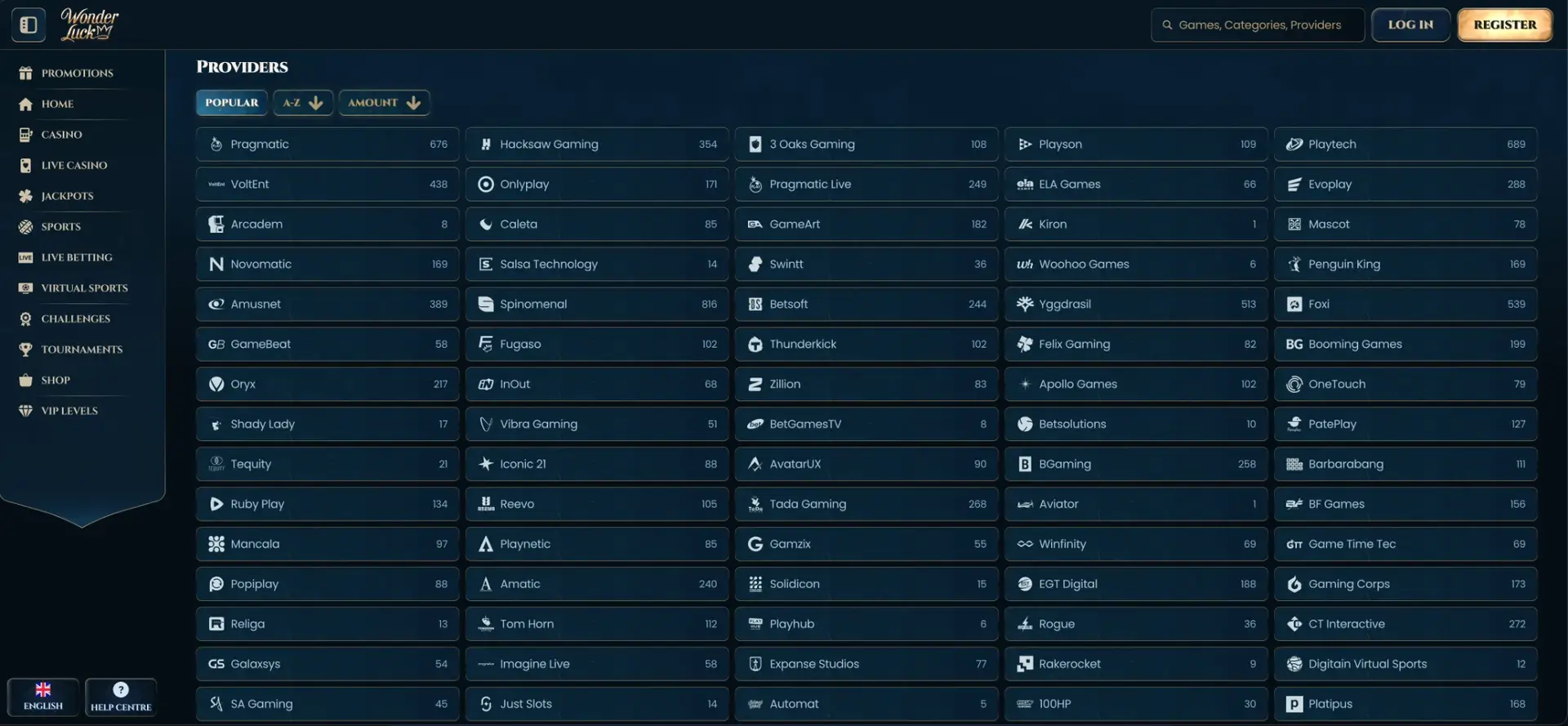
Task: Go to Home via the house icon
Action: [25, 104]
